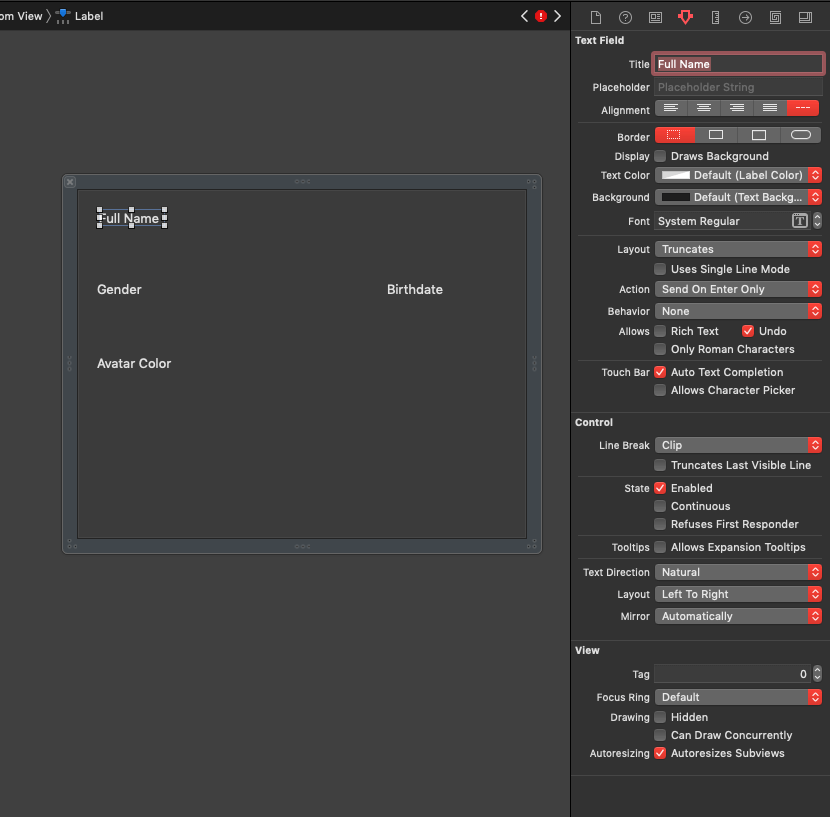This screenshot has height=817, width=830.
Task: Open the Focus Ring dropdown
Action: 738,697
